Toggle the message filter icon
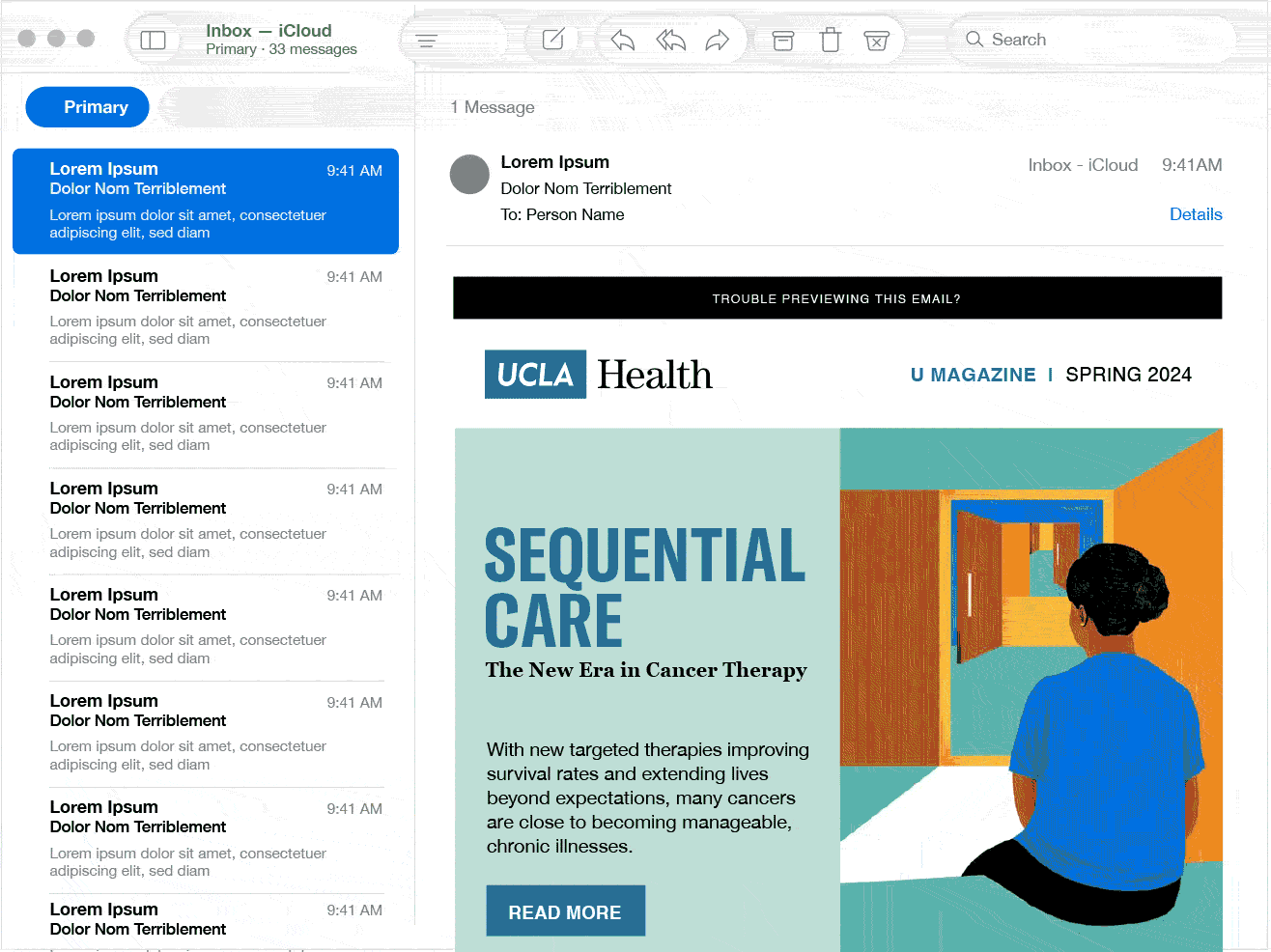The width and height of the screenshot is (1271, 952). click(425, 40)
